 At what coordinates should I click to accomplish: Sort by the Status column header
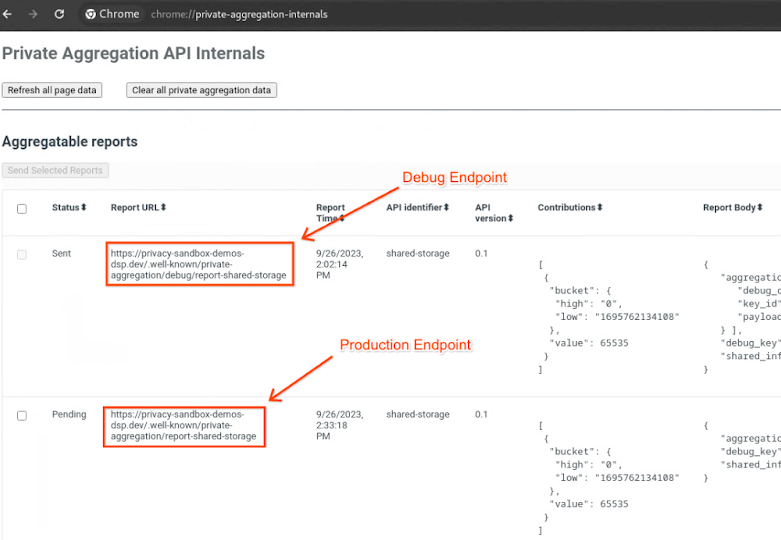[x=69, y=207]
